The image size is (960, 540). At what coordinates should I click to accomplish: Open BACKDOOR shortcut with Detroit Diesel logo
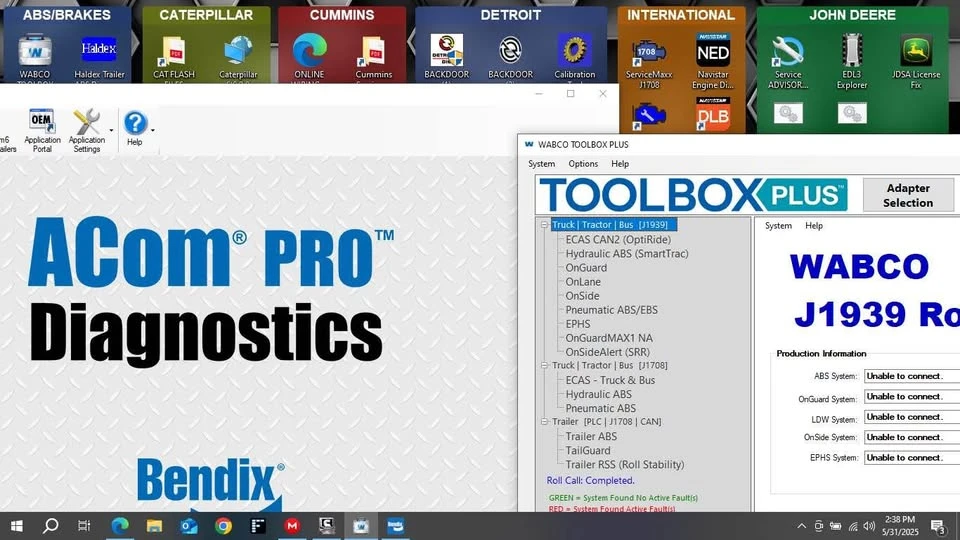pos(446,56)
